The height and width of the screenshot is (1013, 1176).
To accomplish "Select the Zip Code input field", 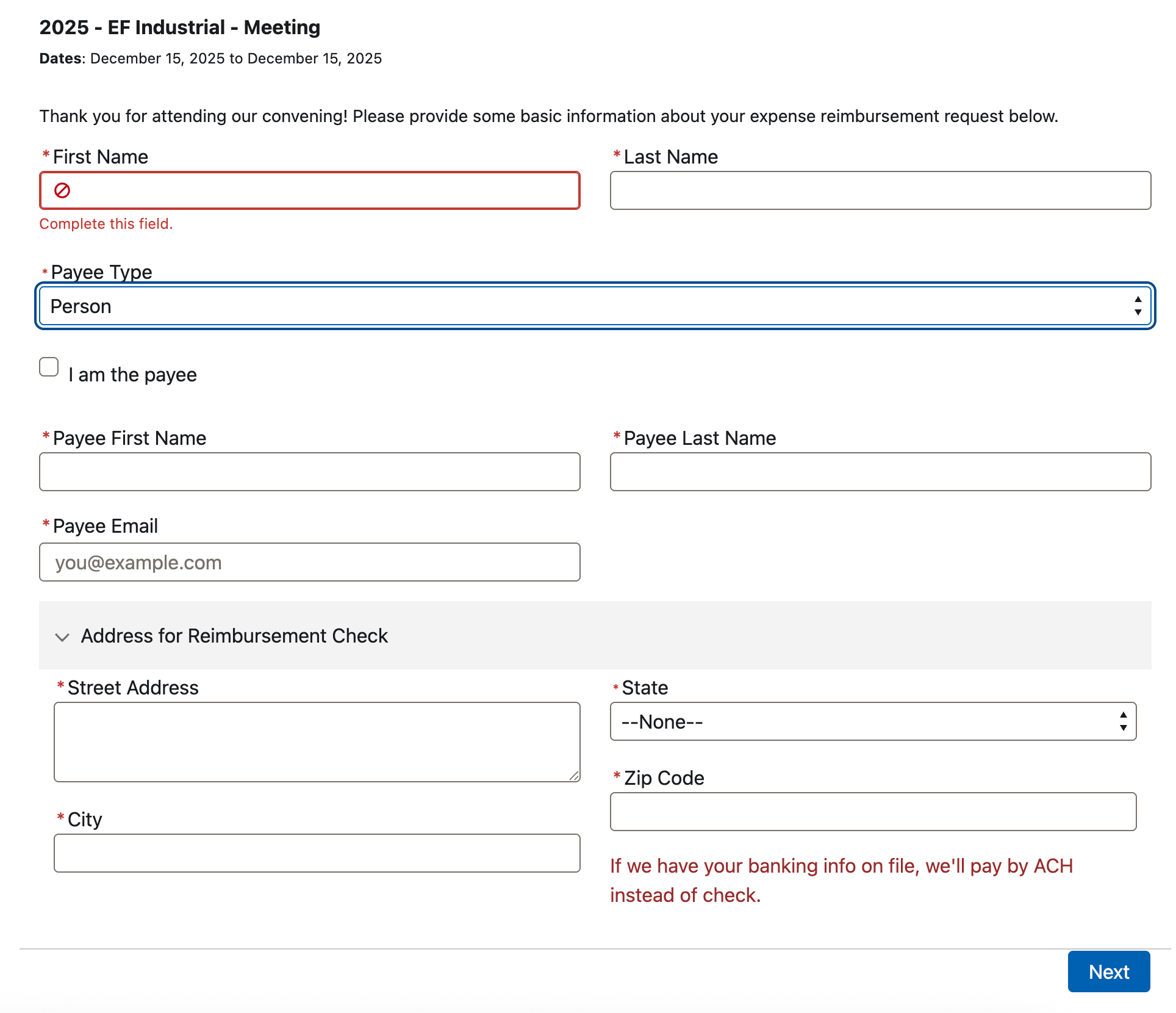I will 873,811.
